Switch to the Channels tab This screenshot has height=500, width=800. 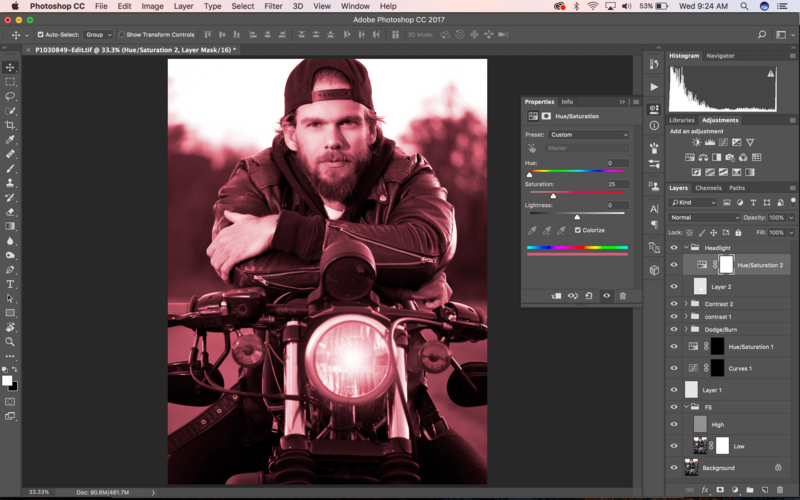(708, 188)
